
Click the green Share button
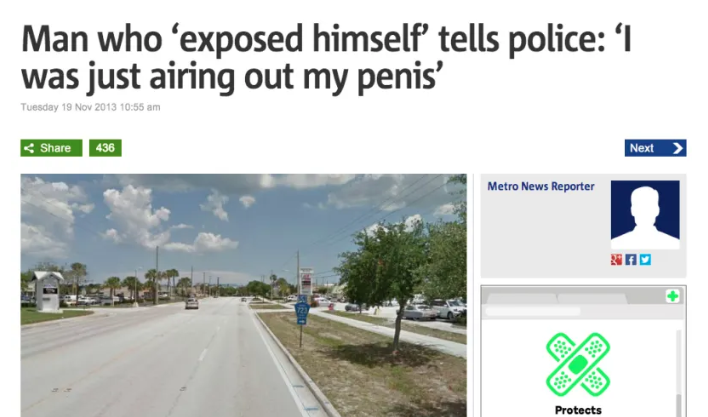point(51,148)
